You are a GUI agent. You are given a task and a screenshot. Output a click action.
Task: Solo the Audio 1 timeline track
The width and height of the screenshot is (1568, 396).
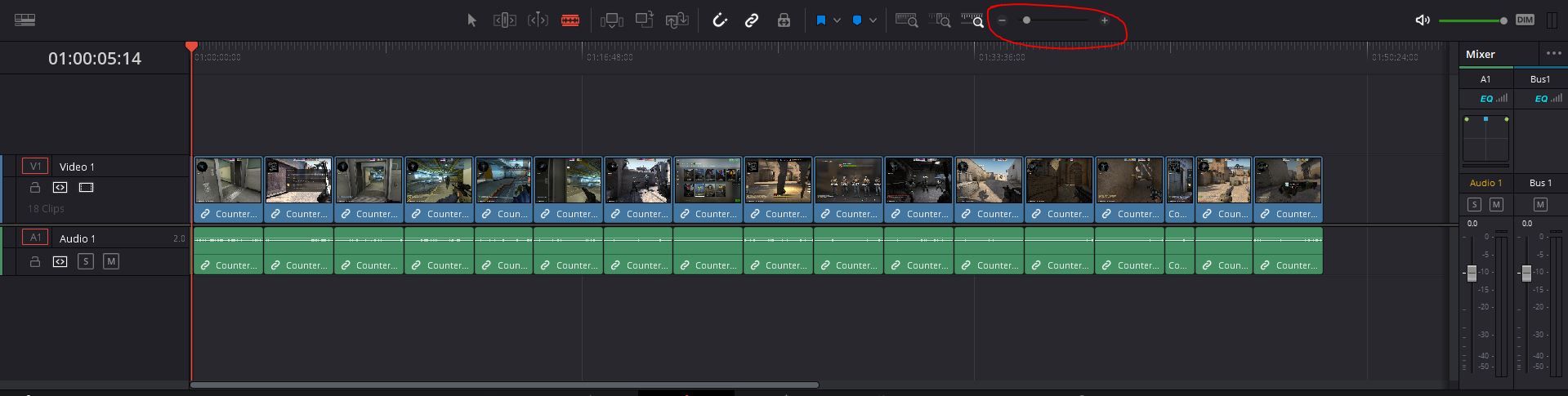point(86,261)
